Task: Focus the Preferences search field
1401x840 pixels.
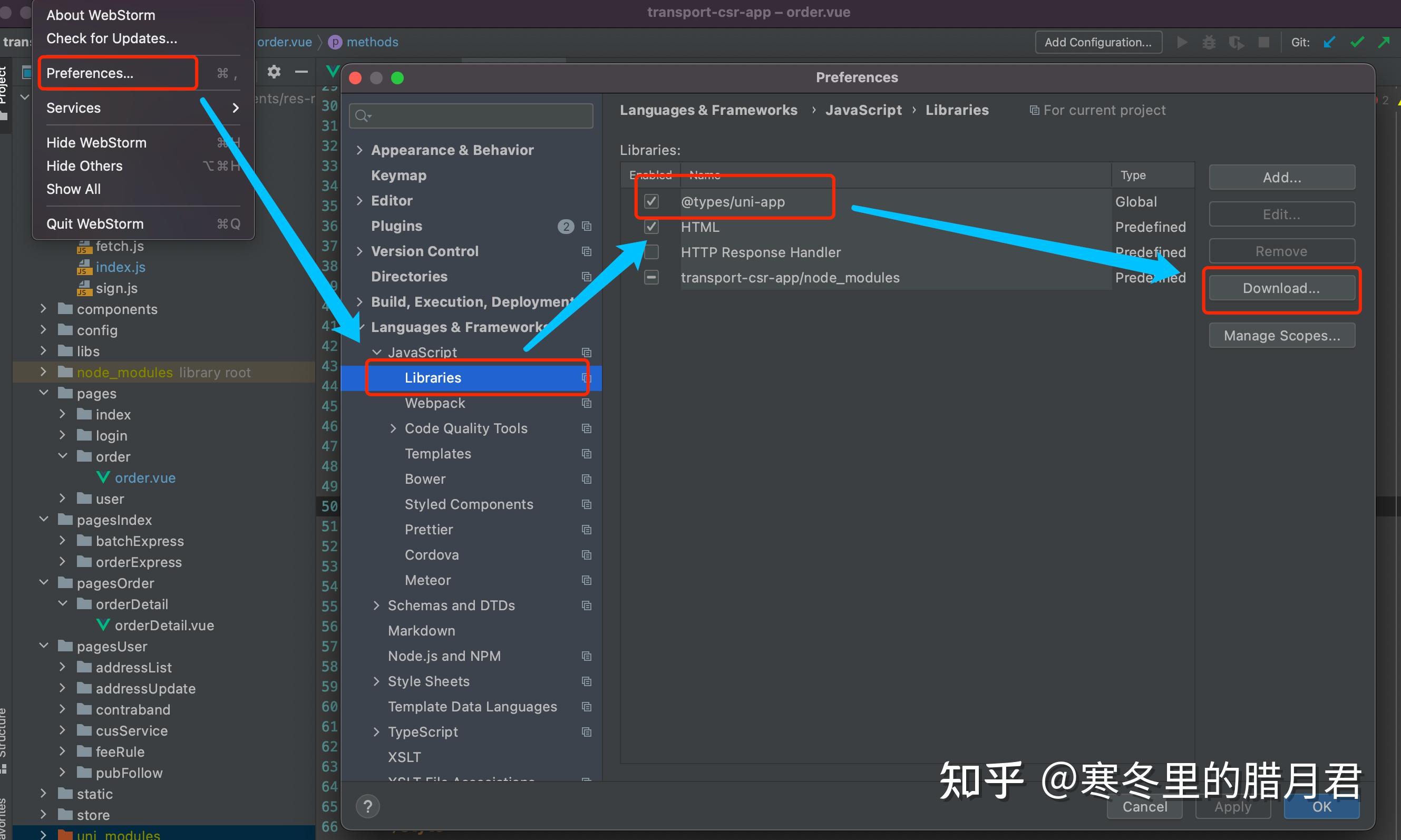Action: click(x=475, y=116)
